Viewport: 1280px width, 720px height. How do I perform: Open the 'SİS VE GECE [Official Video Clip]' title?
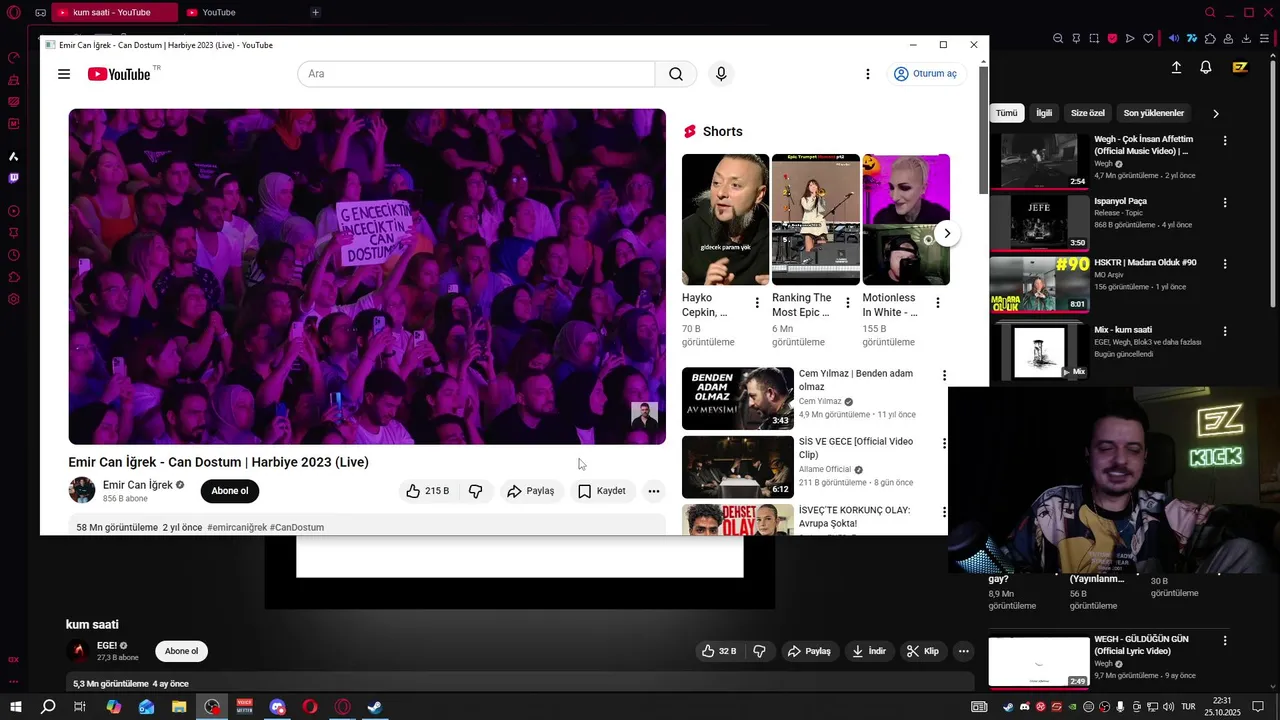(856, 448)
